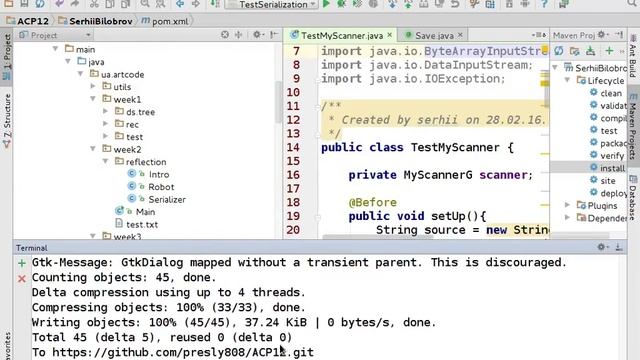Expand the Plugins node in Maven panel
The width and height of the screenshot is (640, 360).
[x=567, y=205]
